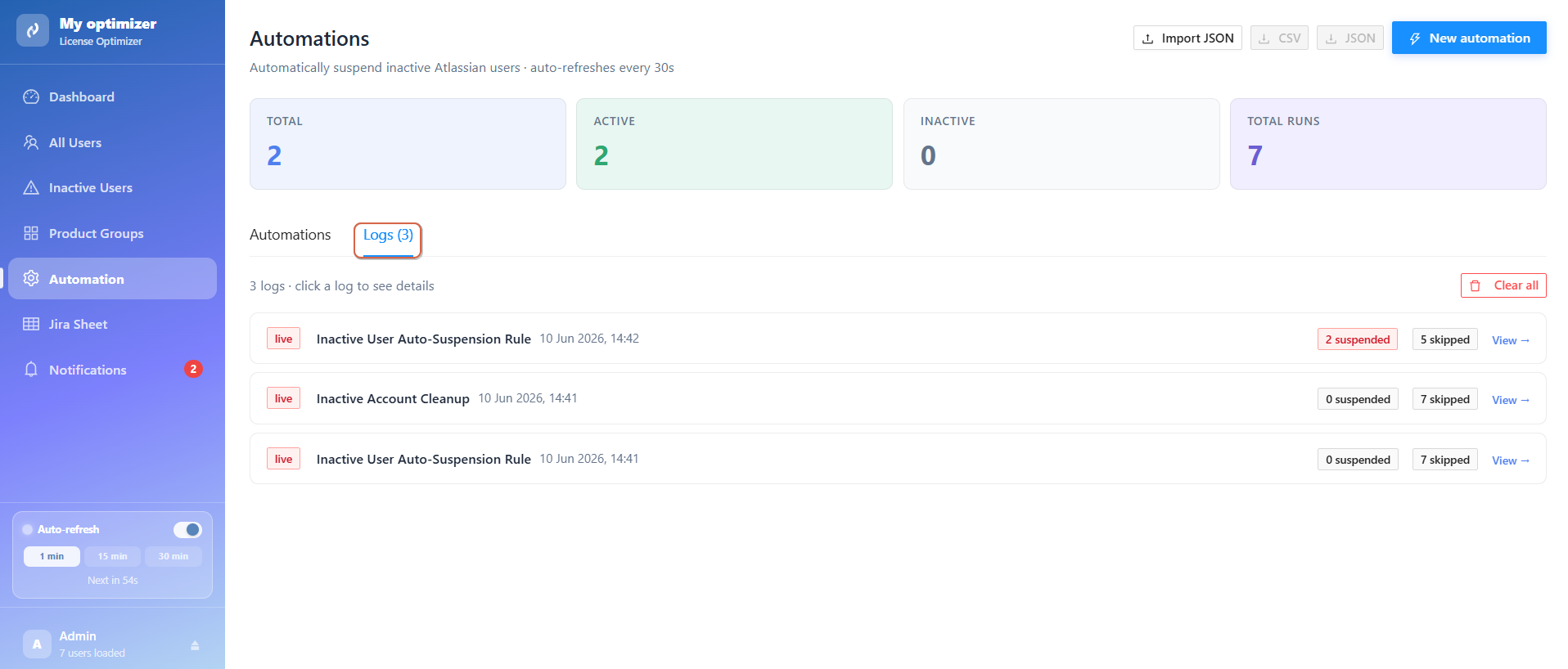Click the Jira Sheet table icon
The width and height of the screenshot is (1568, 669).
[31, 324]
